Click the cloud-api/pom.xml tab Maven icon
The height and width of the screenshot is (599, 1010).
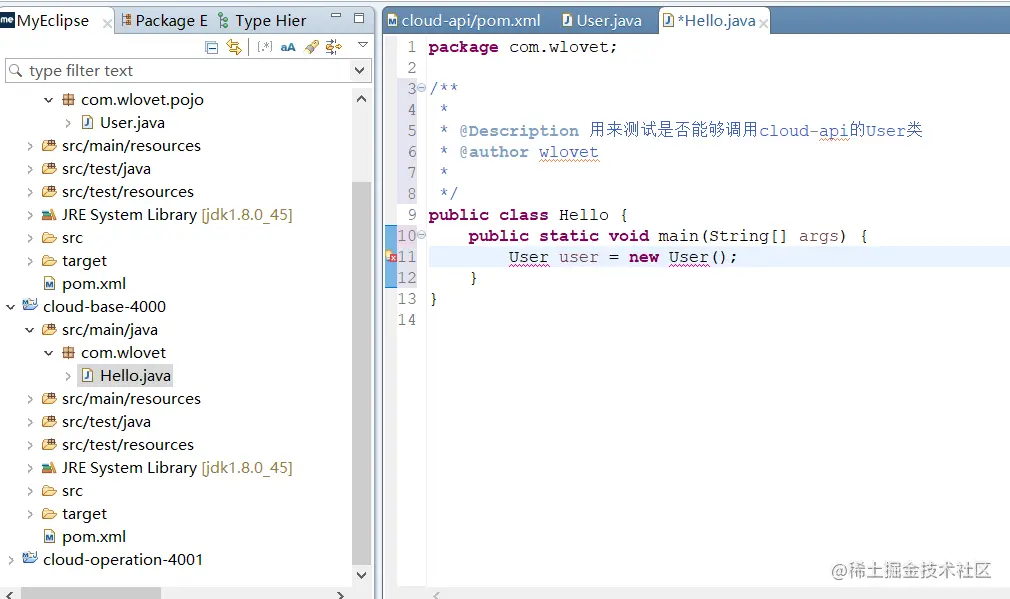coord(392,21)
